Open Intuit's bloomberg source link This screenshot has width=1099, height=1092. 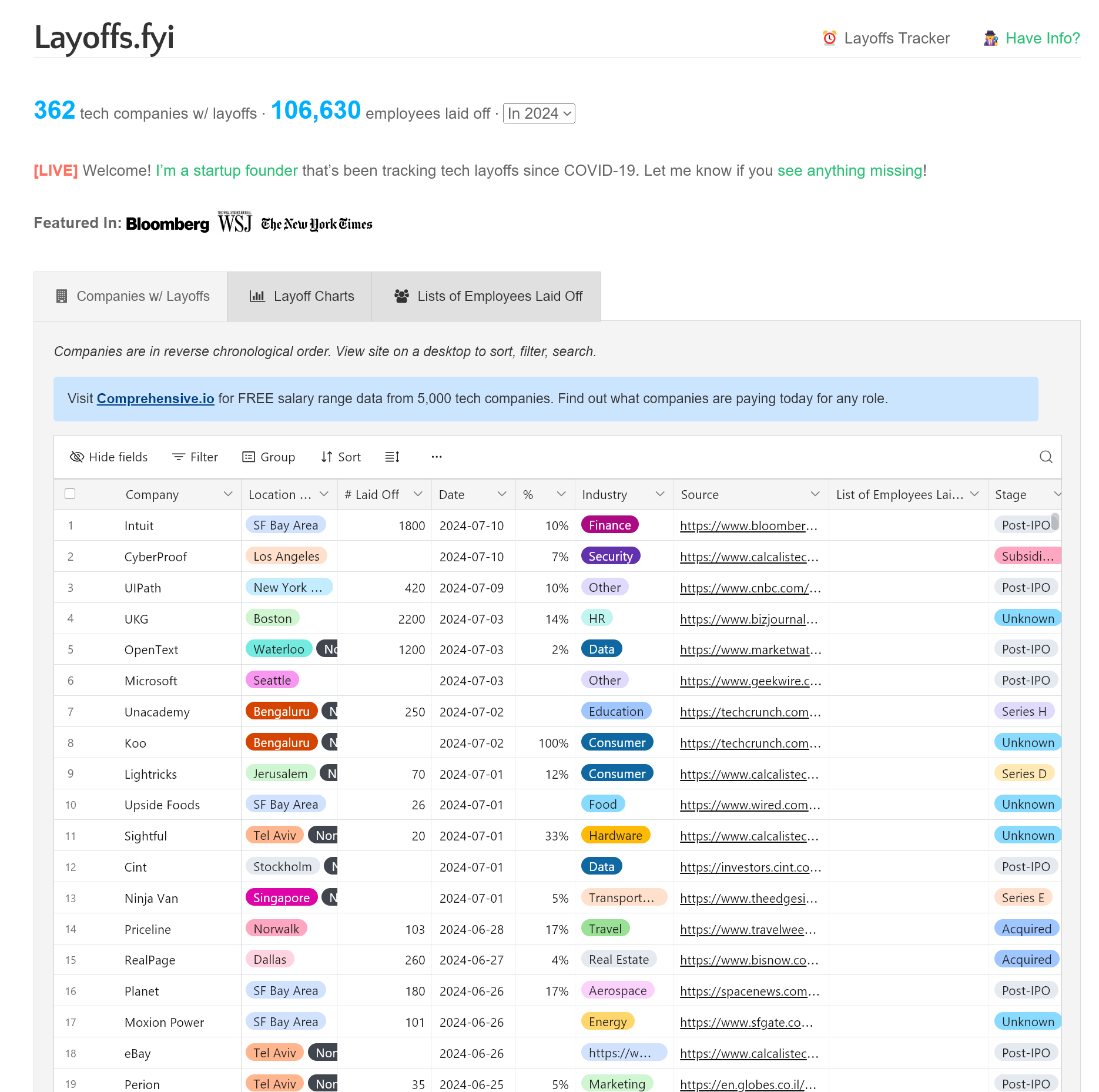tap(749, 526)
